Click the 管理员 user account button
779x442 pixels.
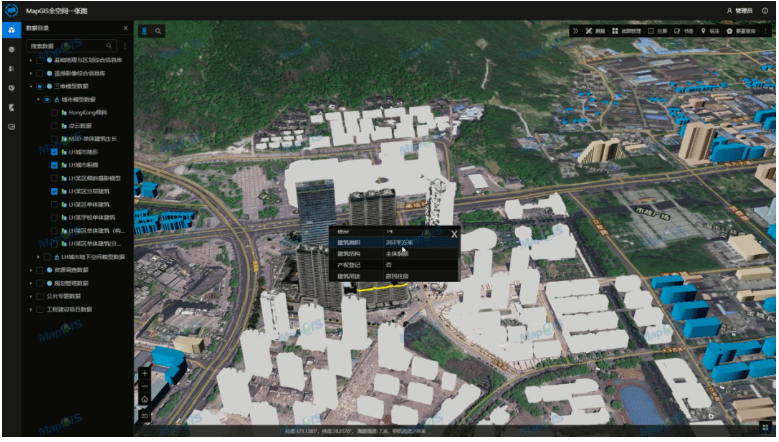tap(739, 9)
